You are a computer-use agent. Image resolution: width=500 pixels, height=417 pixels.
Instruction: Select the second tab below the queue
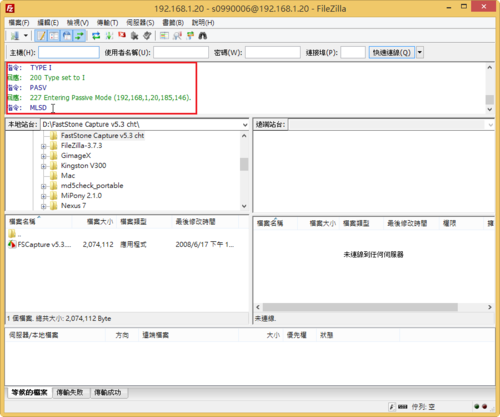(x=70, y=392)
